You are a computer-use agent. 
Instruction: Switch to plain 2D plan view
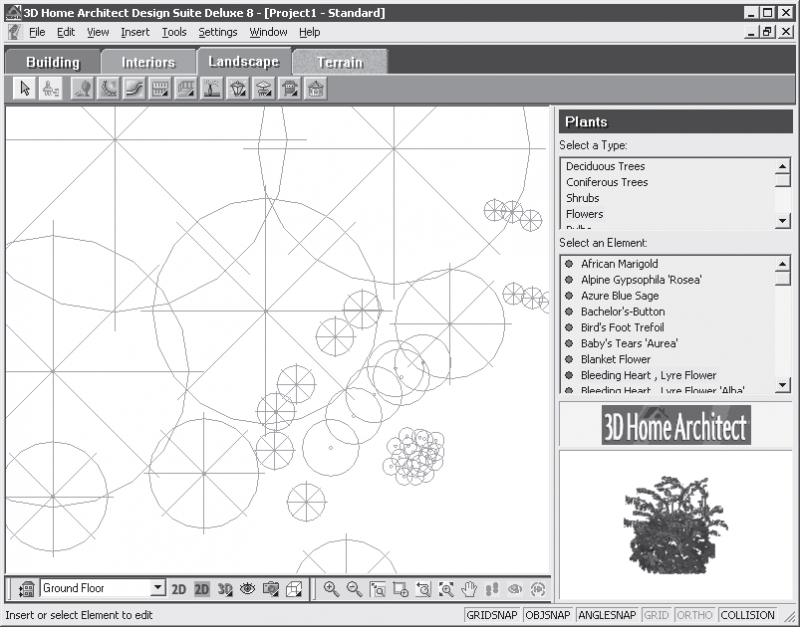pos(179,589)
